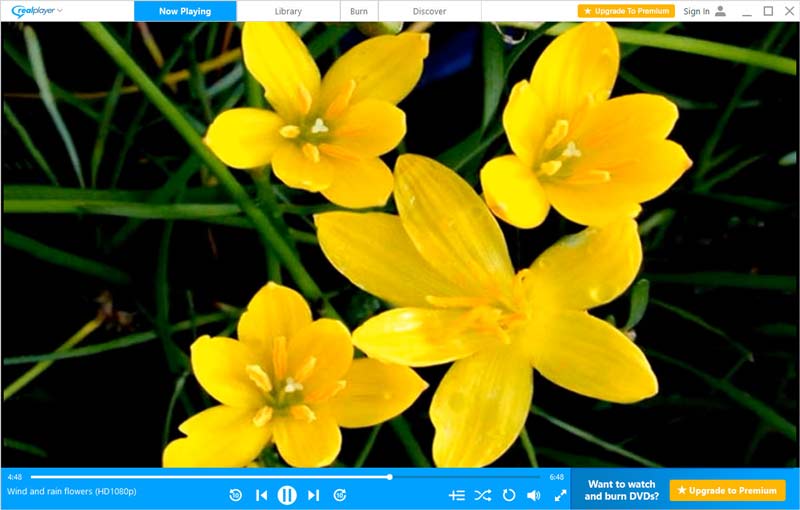The width and height of the screenshot is (800, 510).
Task: Click the title Wind and rain flowers (HD1080p)
Action: pos(72,492)
